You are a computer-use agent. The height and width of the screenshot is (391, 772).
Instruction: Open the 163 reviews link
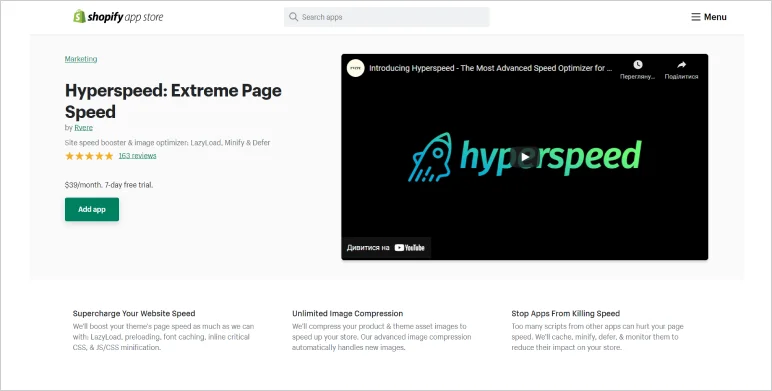pyautogui.click(x=137, y=156)
